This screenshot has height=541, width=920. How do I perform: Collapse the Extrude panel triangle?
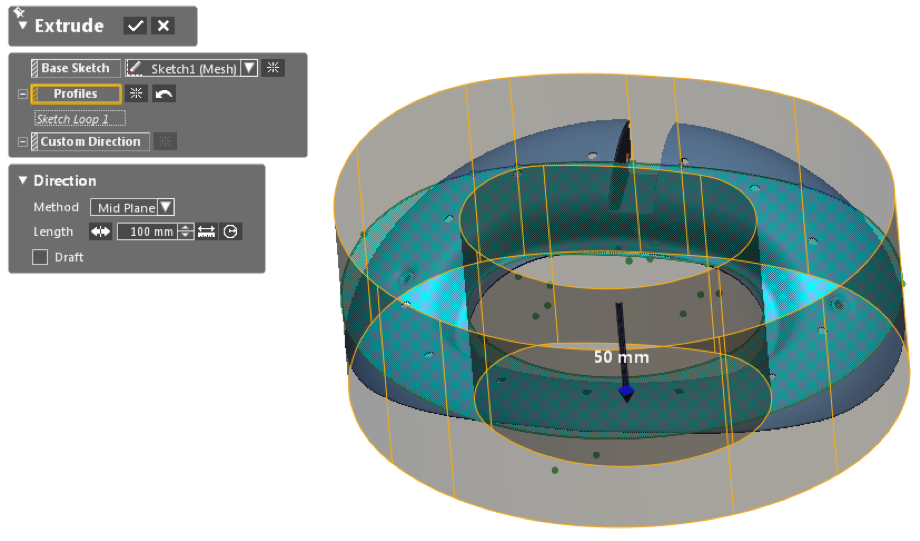click(22, 25)
